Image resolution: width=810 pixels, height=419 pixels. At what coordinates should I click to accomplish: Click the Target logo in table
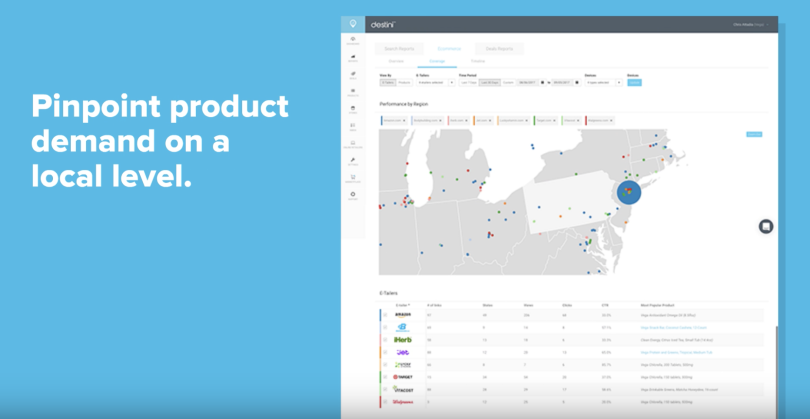403,377
